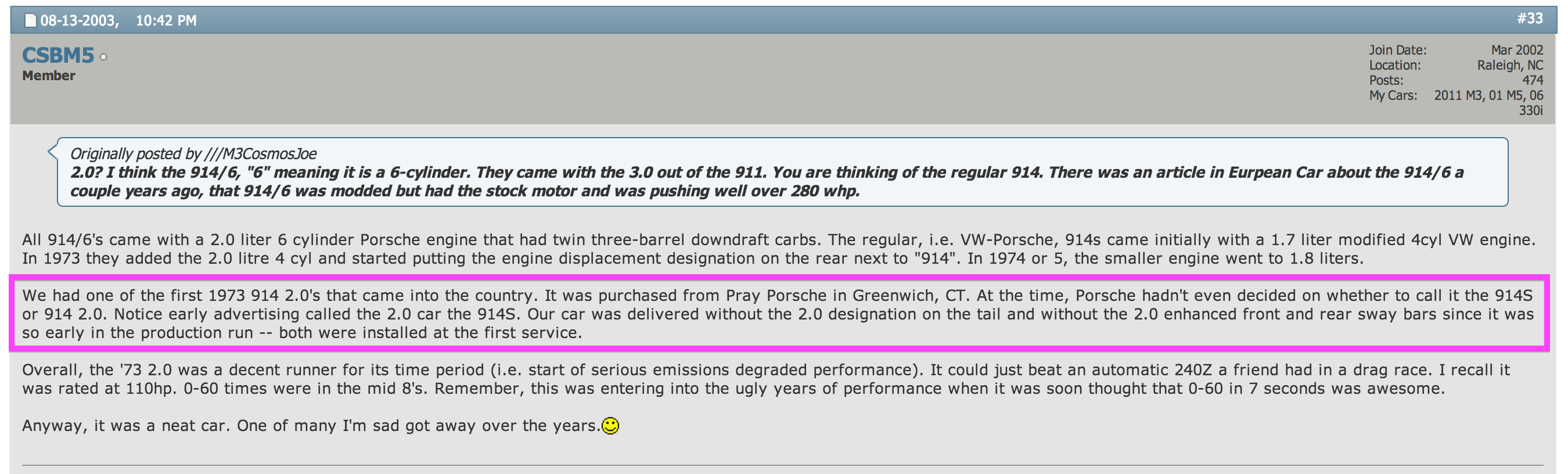Image resolution: width=1568 pixels, height=474 pixels.
Task: Click the Member user title
Action: 49,76
